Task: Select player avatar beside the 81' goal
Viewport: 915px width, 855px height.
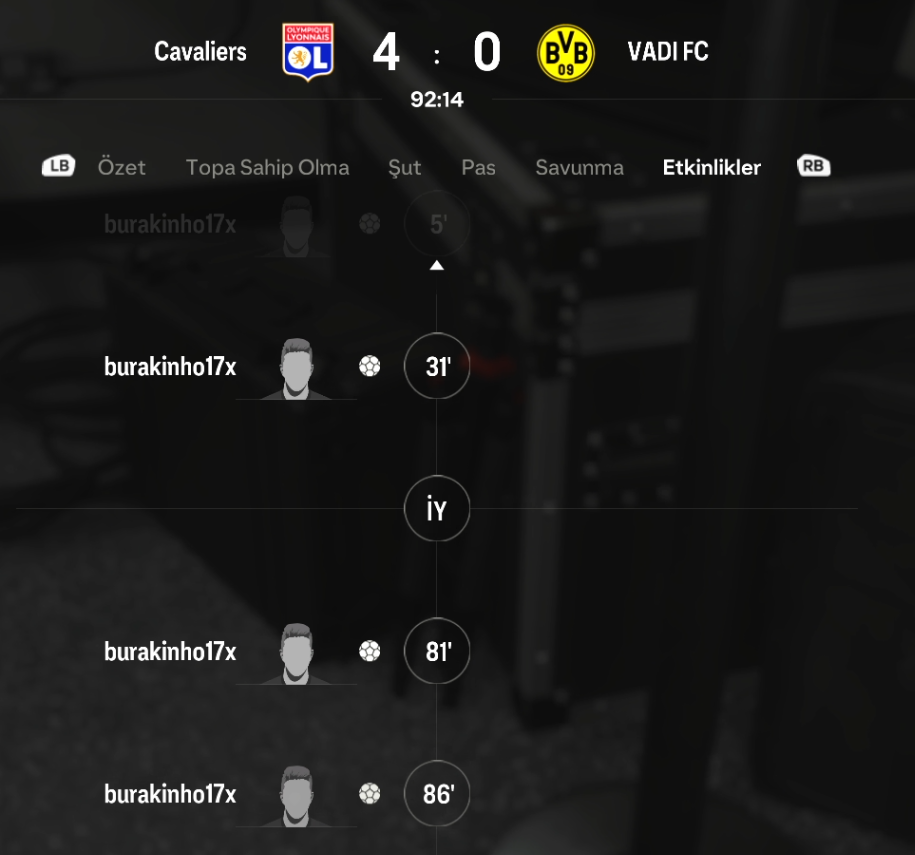Action: [x=296, y=654]
